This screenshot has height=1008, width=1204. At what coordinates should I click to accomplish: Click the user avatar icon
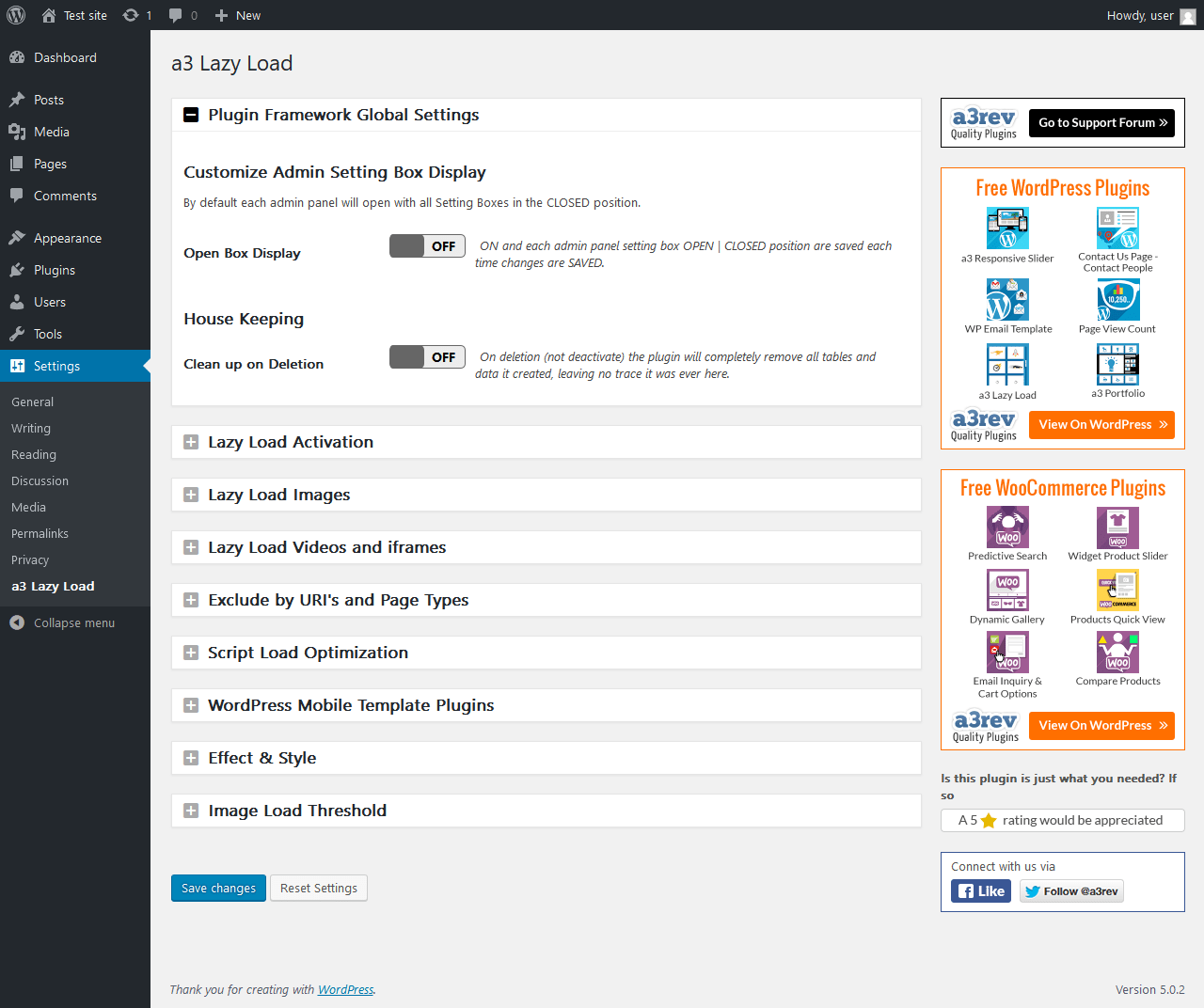pos(1188,16)
